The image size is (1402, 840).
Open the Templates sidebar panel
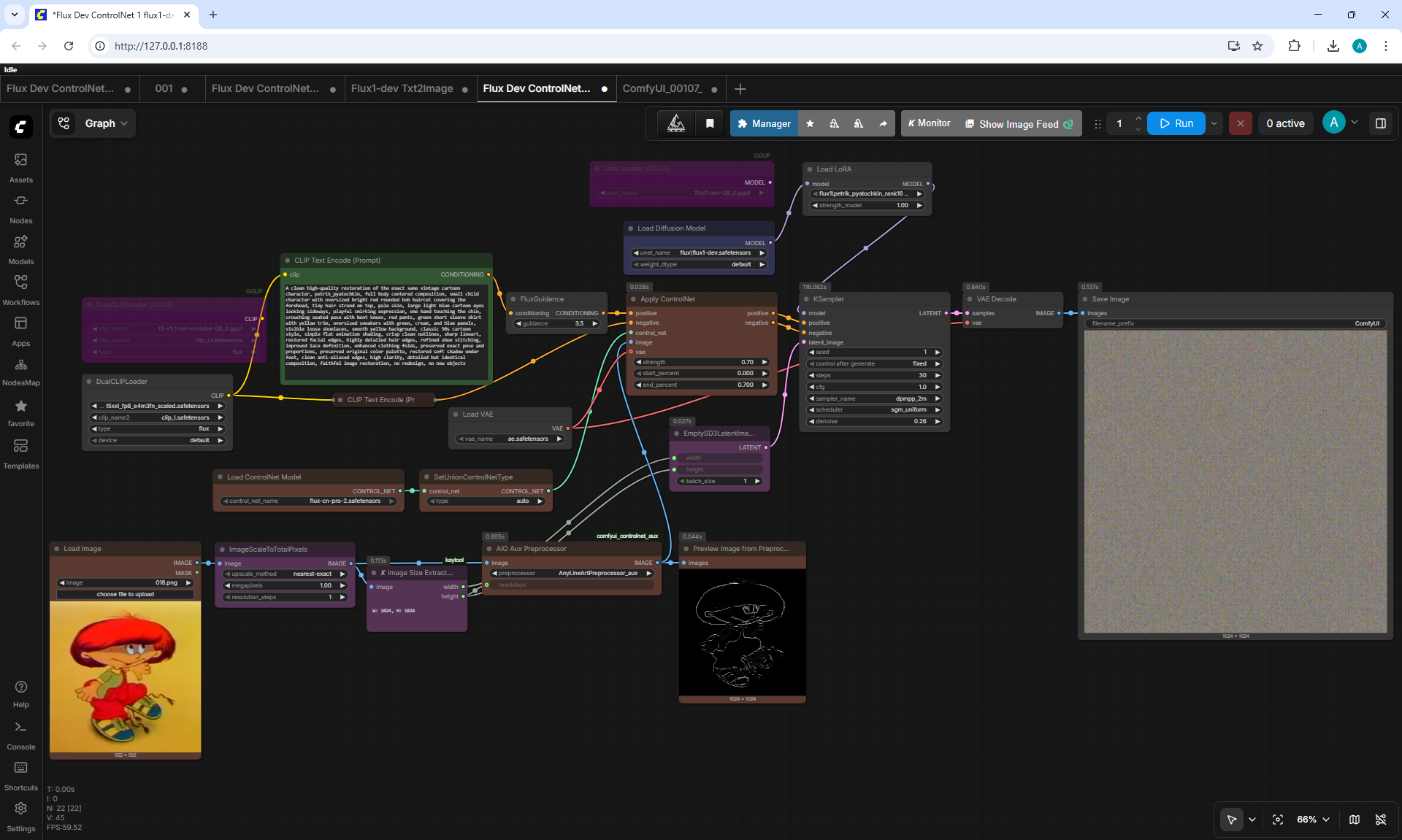20,453
